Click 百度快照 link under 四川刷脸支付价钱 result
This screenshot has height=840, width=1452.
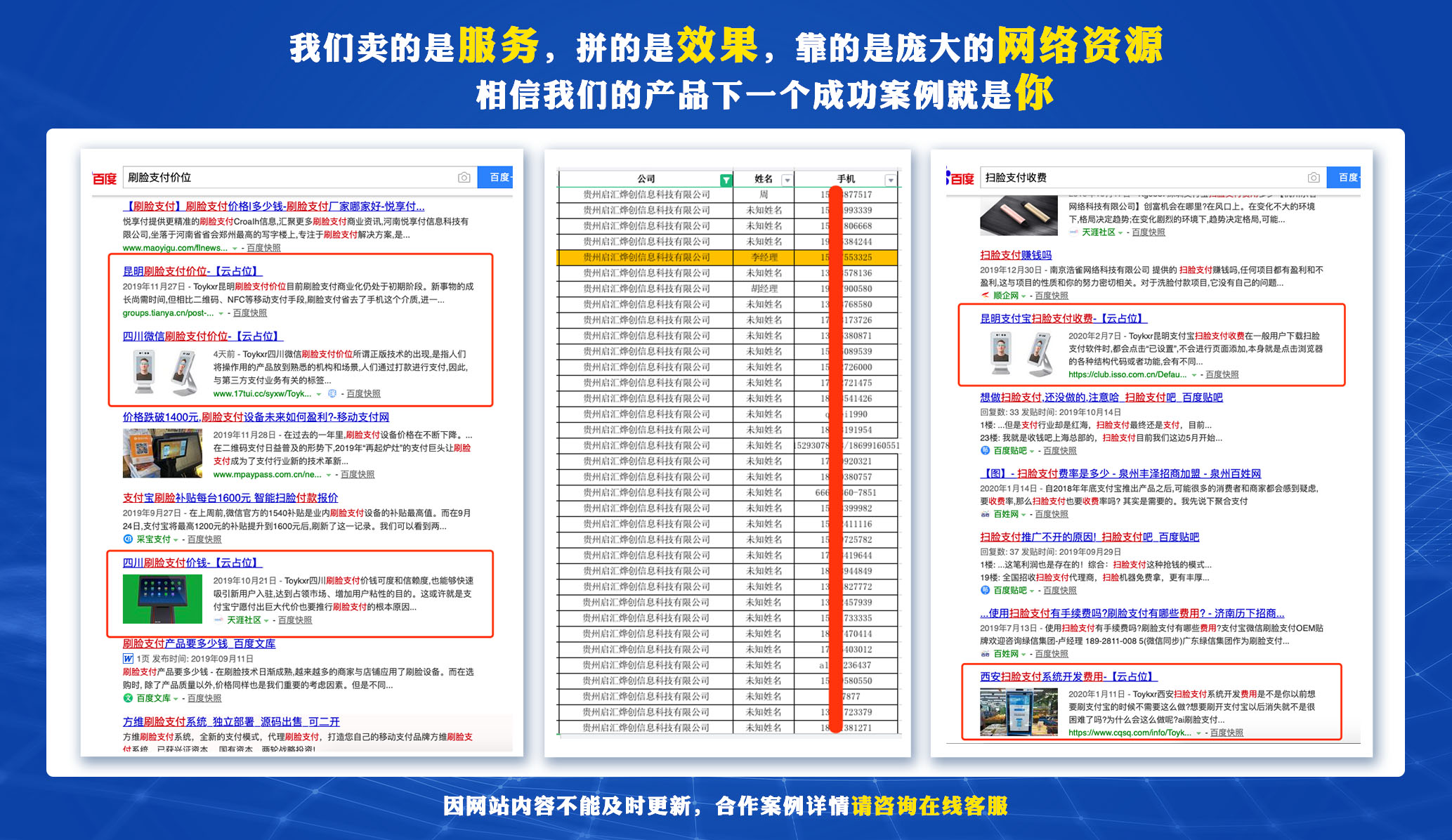[295, 620]
